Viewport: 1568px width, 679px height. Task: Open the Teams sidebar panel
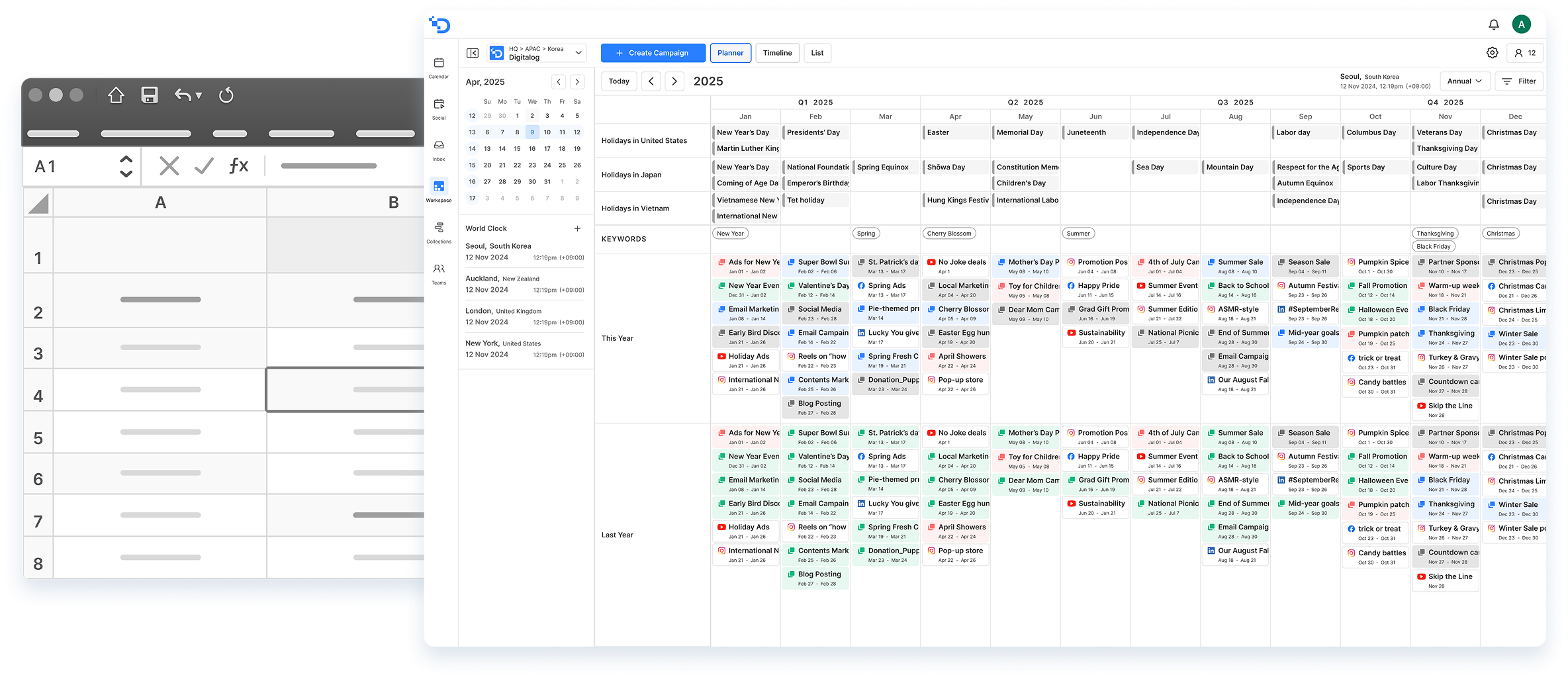439,270
